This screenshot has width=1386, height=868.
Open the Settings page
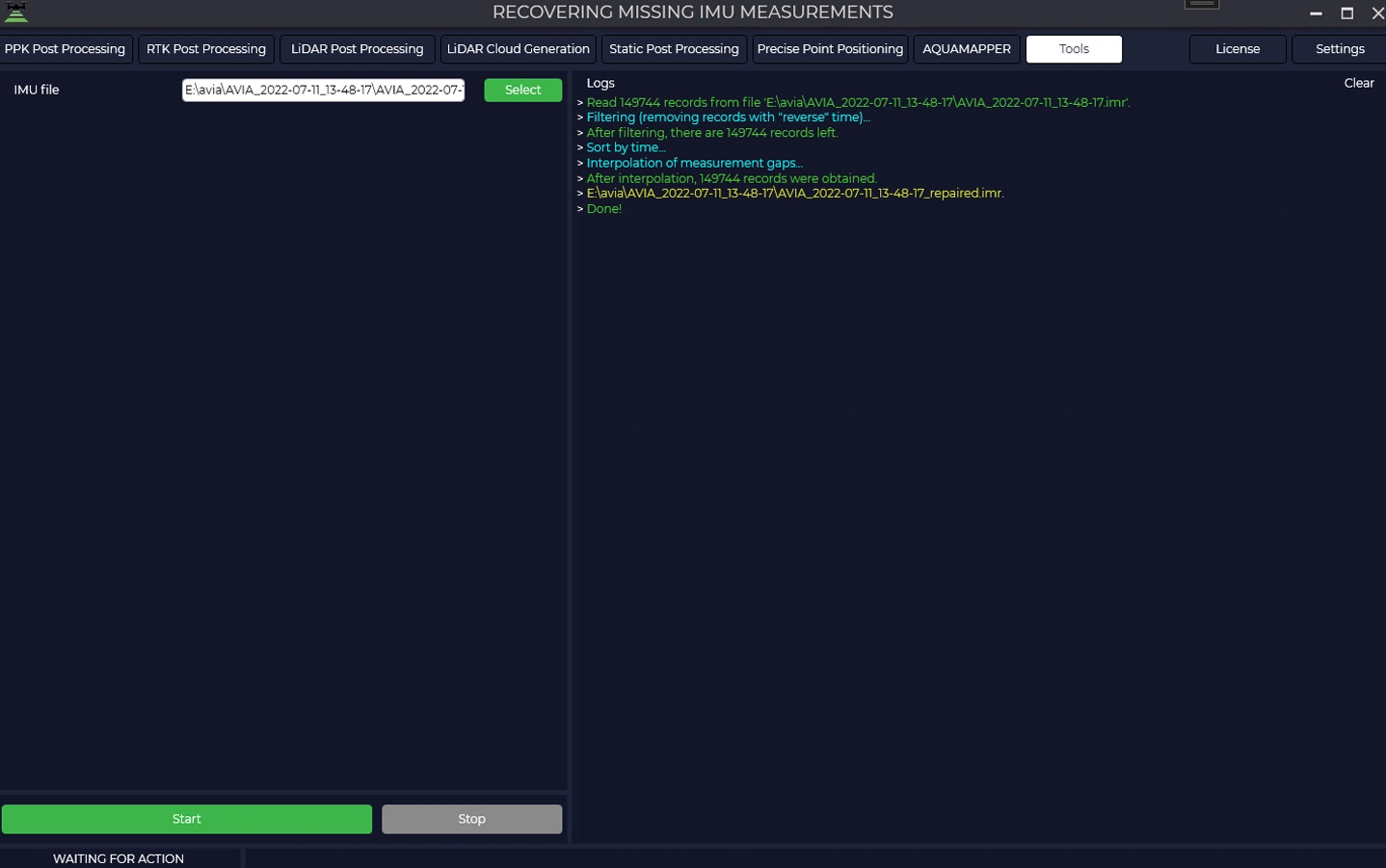pyautogui.click(x=1339, y=49)
